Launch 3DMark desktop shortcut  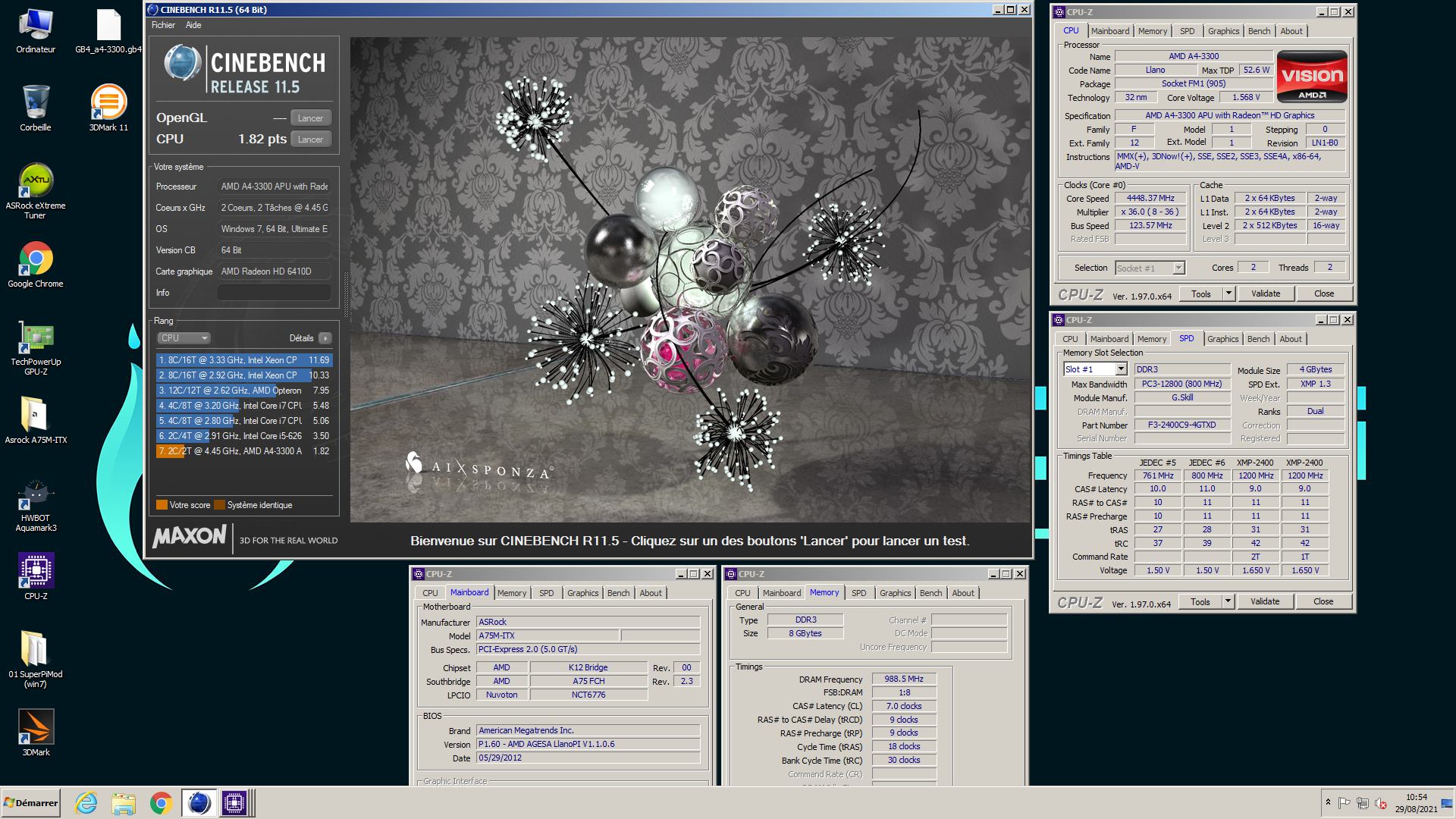36,733
